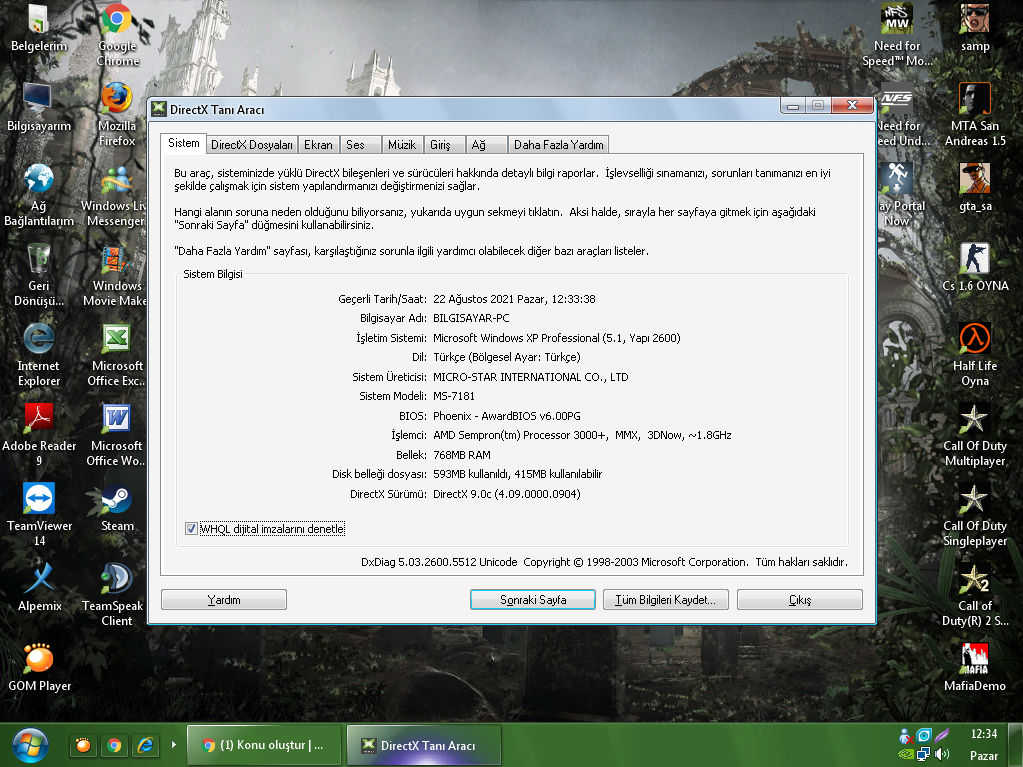Open Internet Explorer desktop icon
This screenshot has width=1023, height=767.
tap(38, 355)
